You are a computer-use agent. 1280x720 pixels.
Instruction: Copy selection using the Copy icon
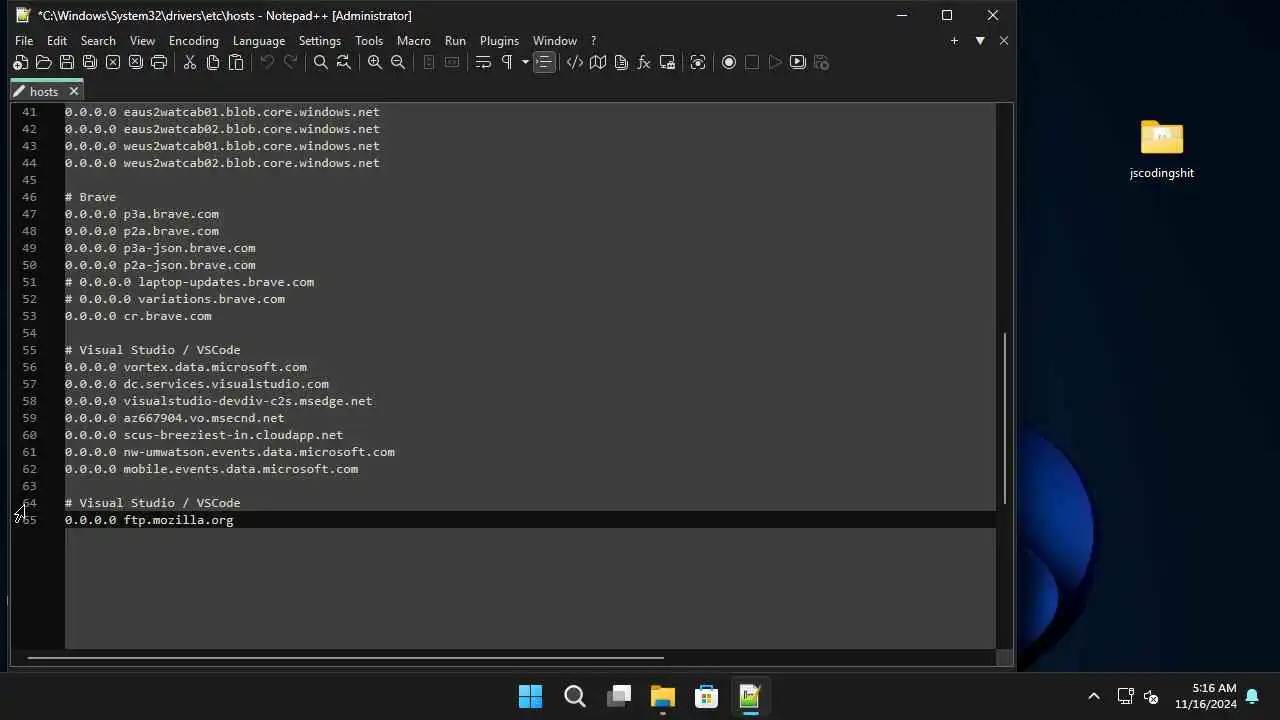(212, 62)
